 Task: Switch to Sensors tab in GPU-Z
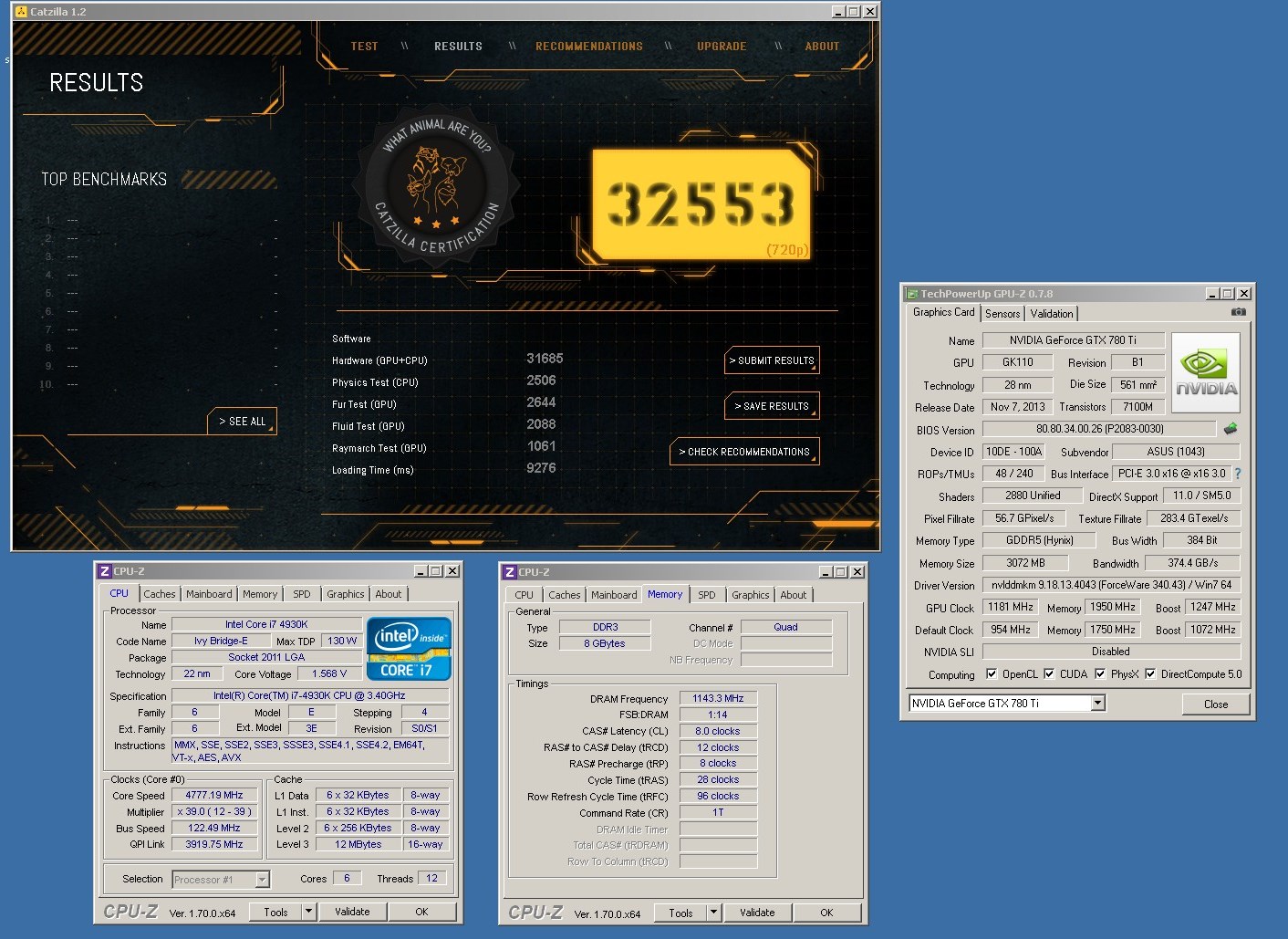[1002, 314]
